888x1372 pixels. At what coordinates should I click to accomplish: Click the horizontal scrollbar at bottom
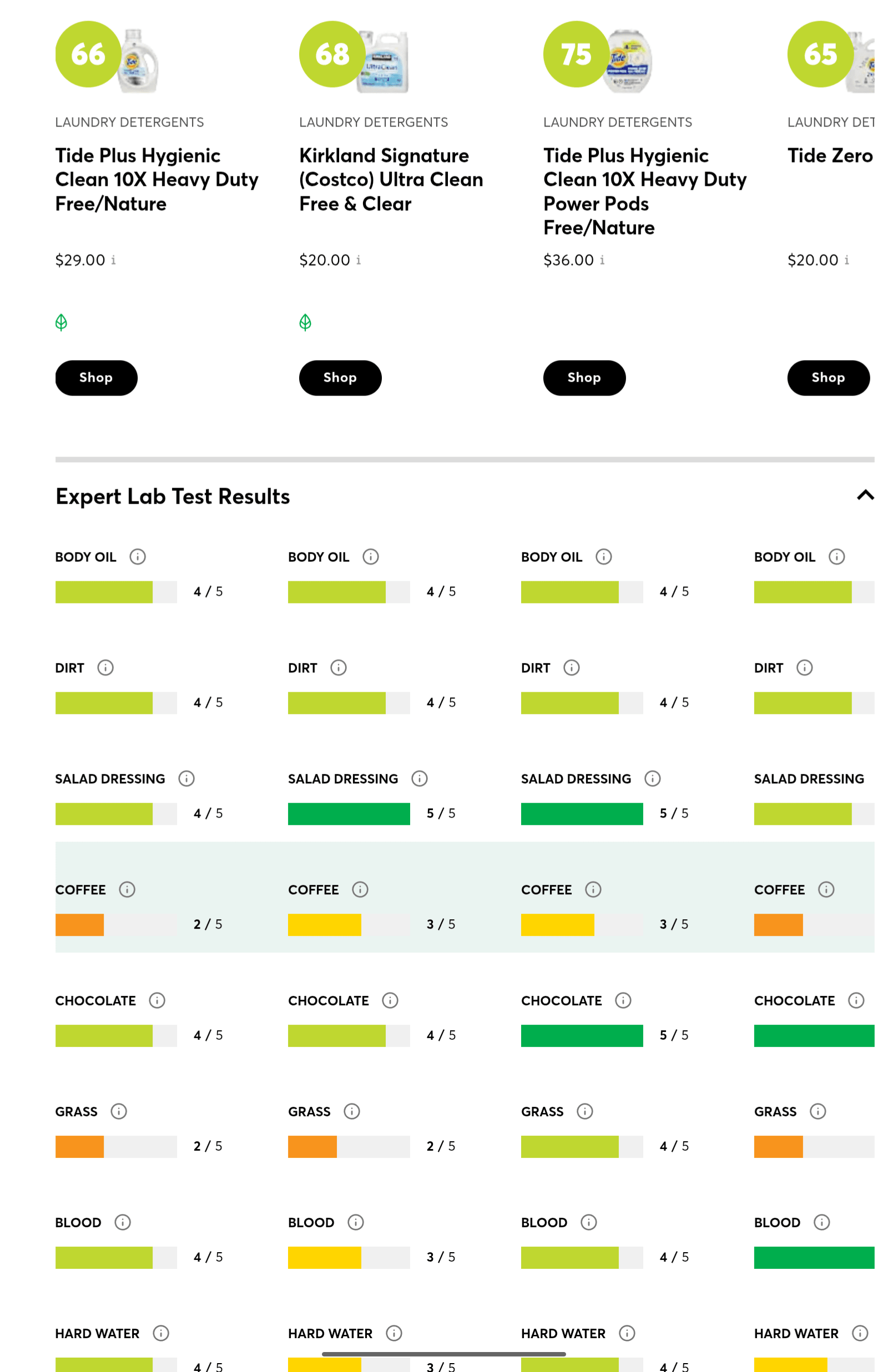[443, 1354]
